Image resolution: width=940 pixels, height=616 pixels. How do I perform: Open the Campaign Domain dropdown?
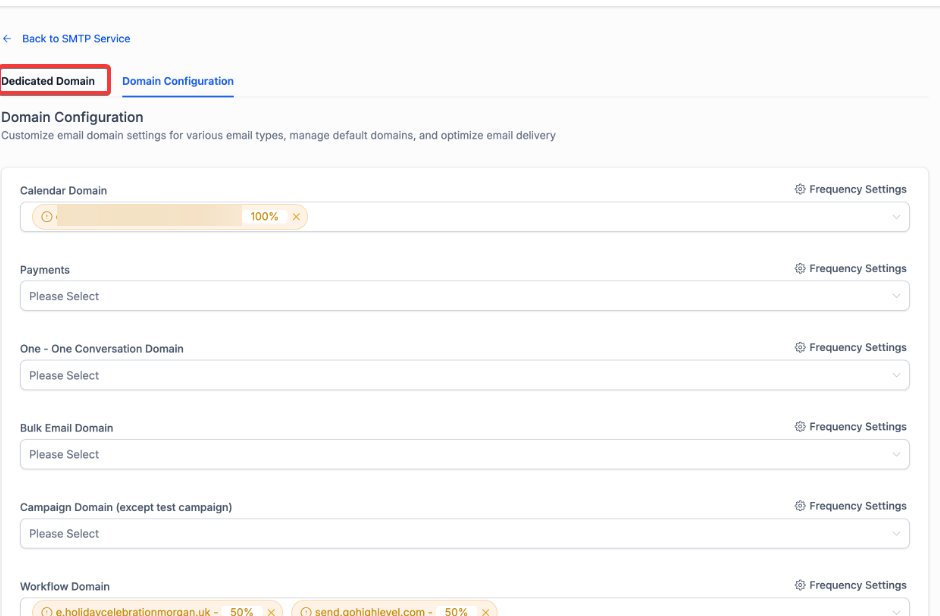(465, 533)
